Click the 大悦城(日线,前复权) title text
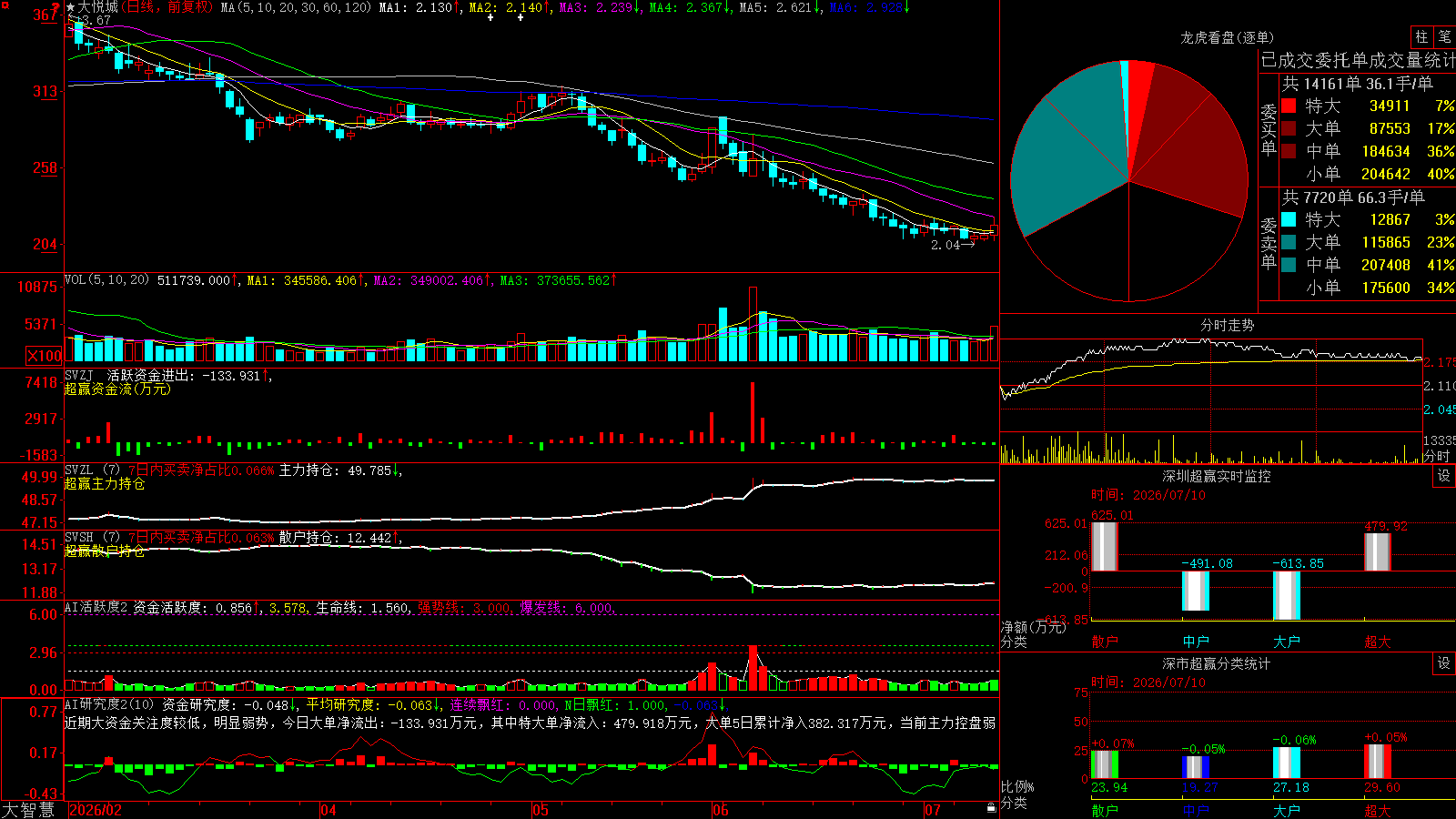 (146, 7)
